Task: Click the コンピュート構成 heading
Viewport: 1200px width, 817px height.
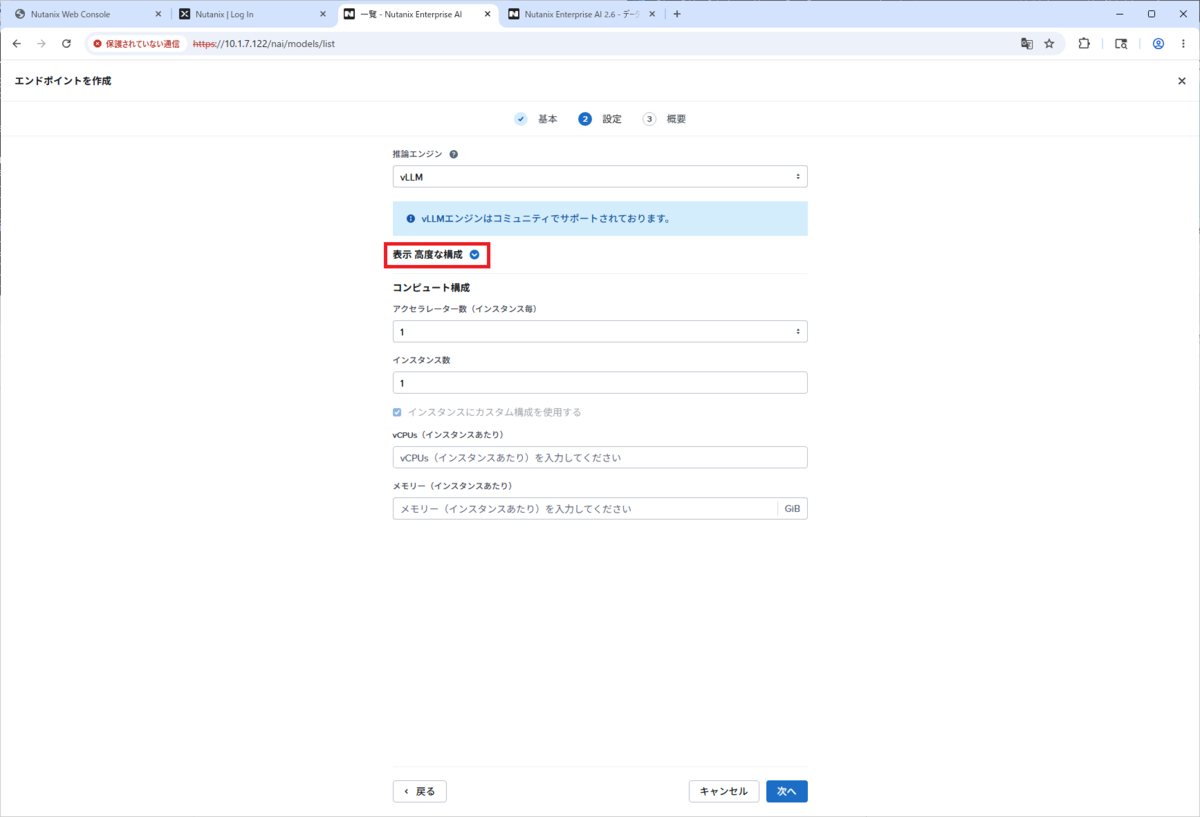Action: pos(432,288)
